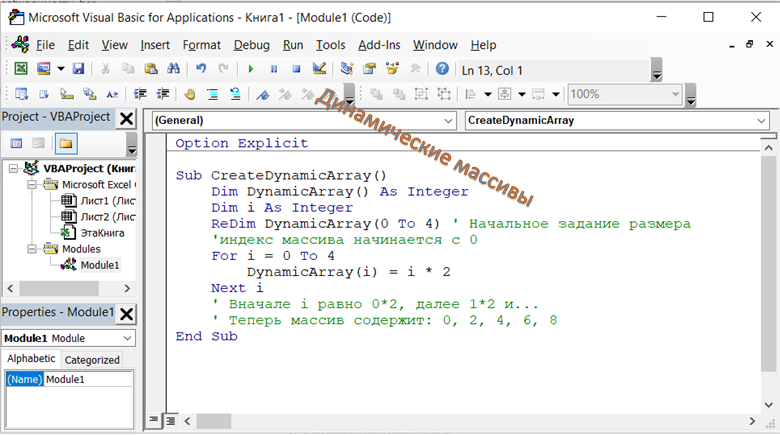
Task: Click the code window horizontal scrollbar thumb
Action: coord(213,421)
